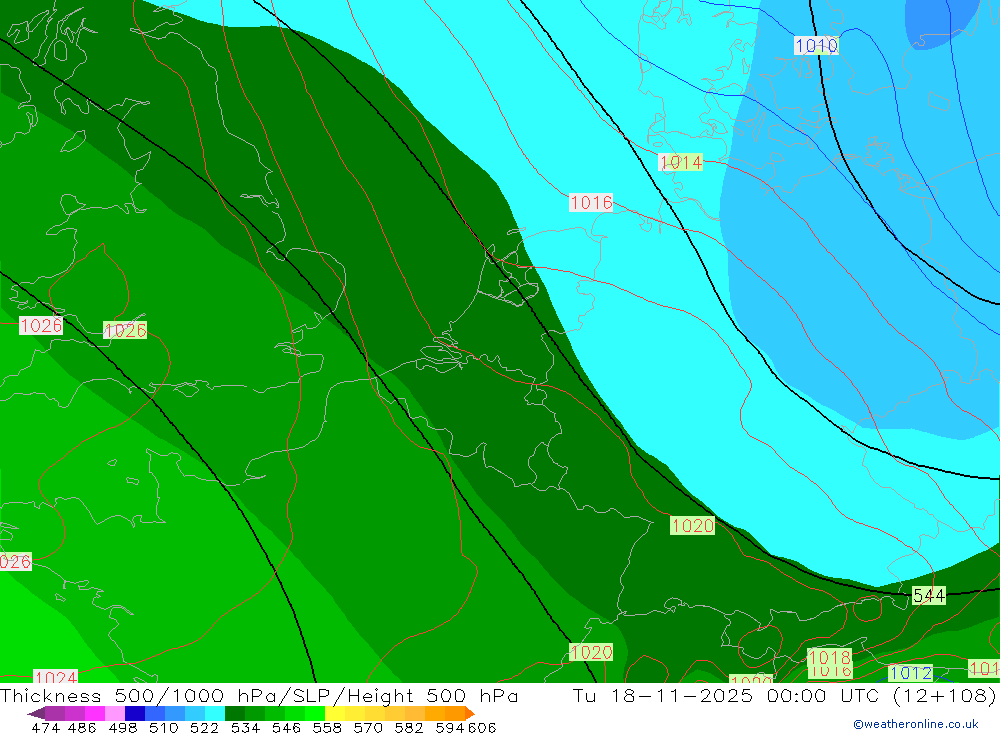The width and height of the screenshot is (1000, 733).
Task: Choose the cyan legend swatch beside dark green
Action: [215, 713]
